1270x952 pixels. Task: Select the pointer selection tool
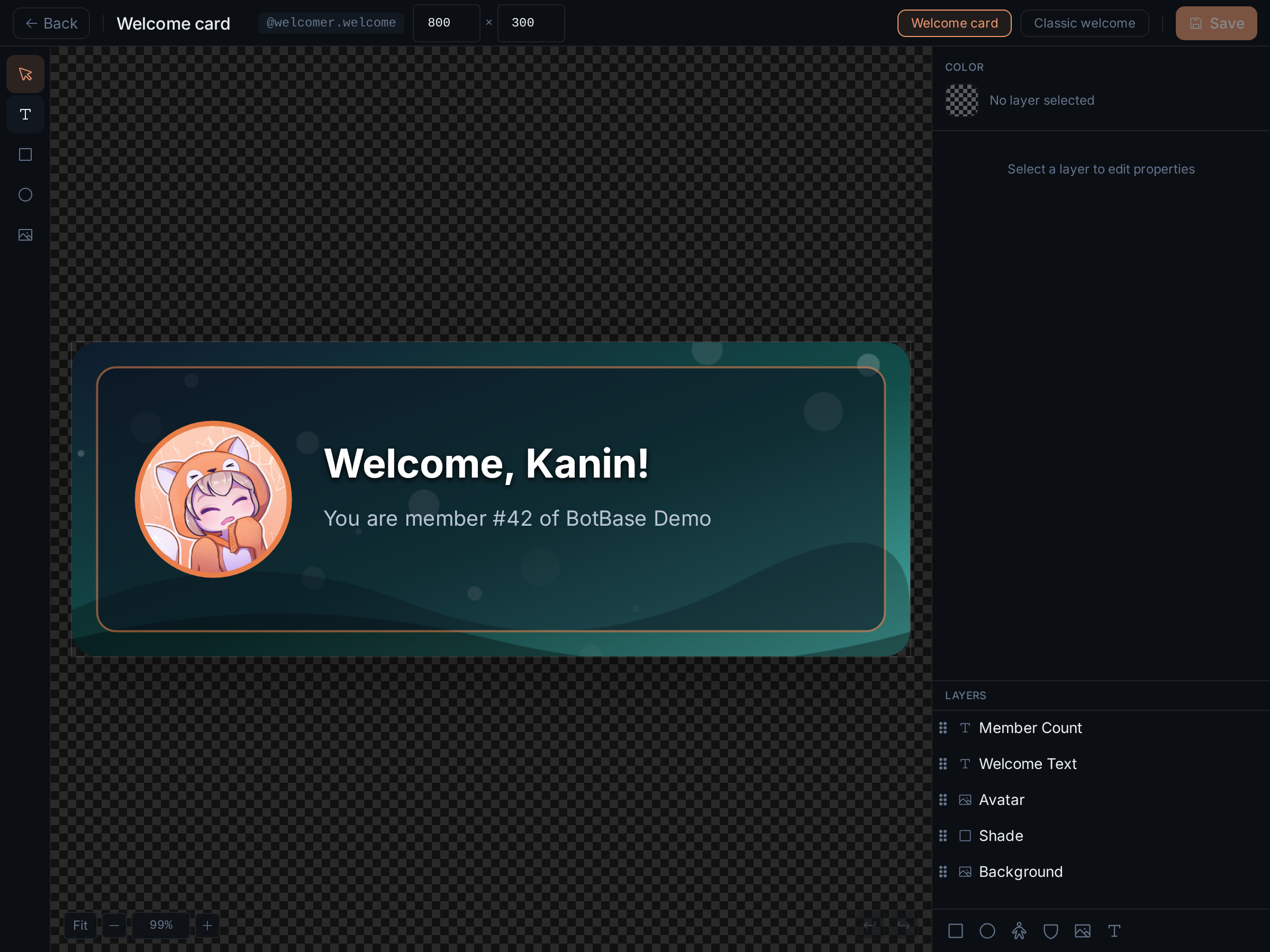(25, 74)
